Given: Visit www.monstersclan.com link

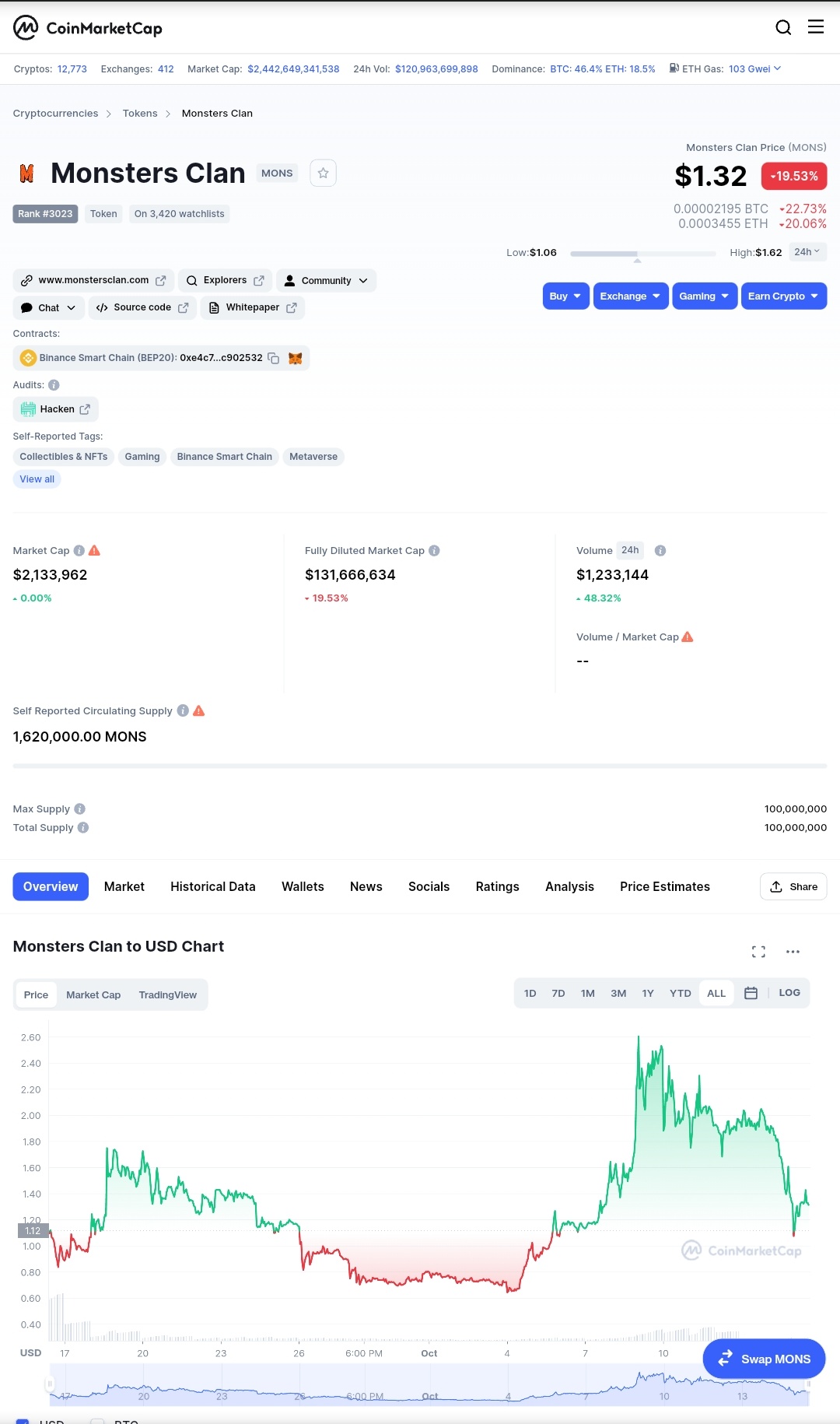Looking at the screenshot, I should (x=93, y=281).
